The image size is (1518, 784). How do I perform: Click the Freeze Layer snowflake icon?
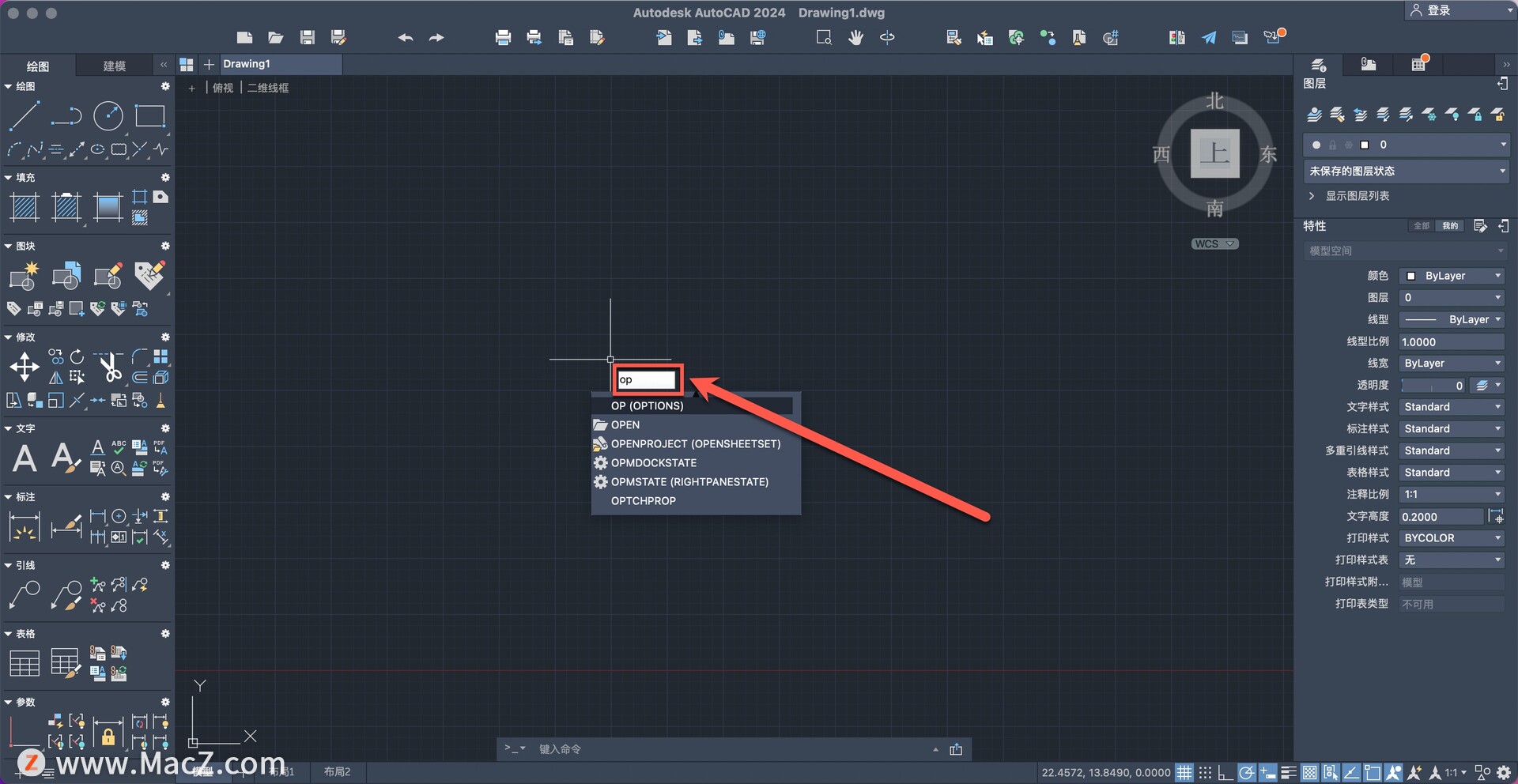[x=1429, y=115]
